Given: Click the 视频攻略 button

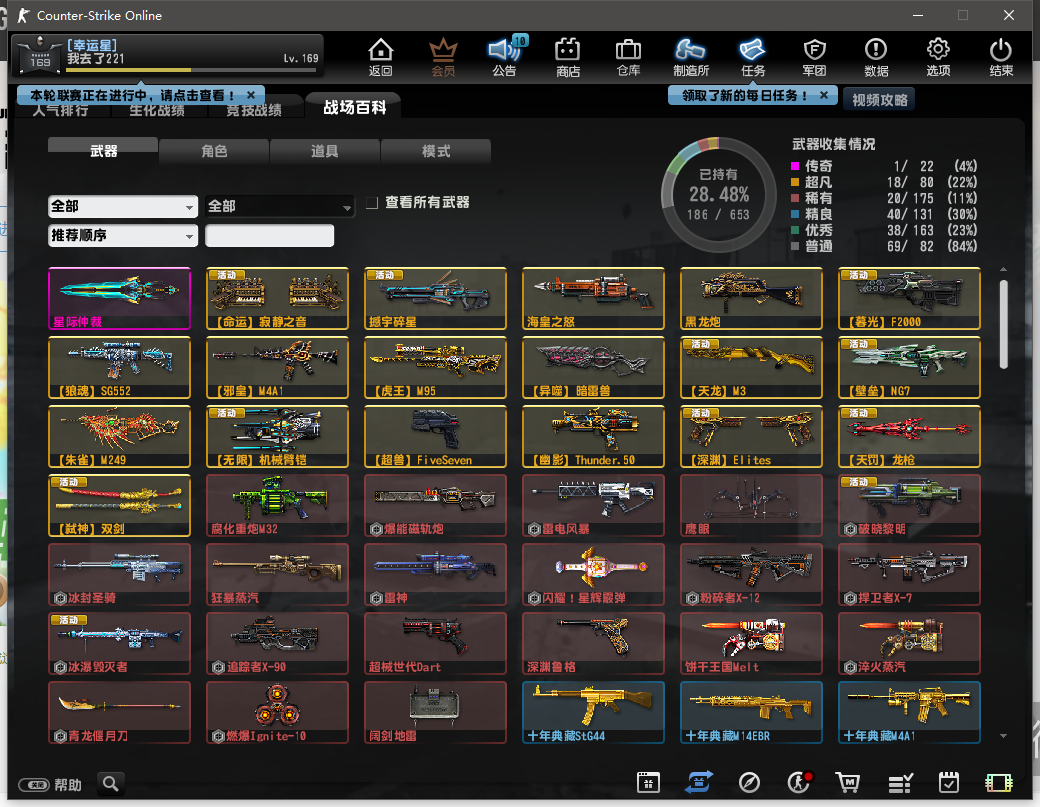Looking at the screenshot, I should click(x=879, y=99).
